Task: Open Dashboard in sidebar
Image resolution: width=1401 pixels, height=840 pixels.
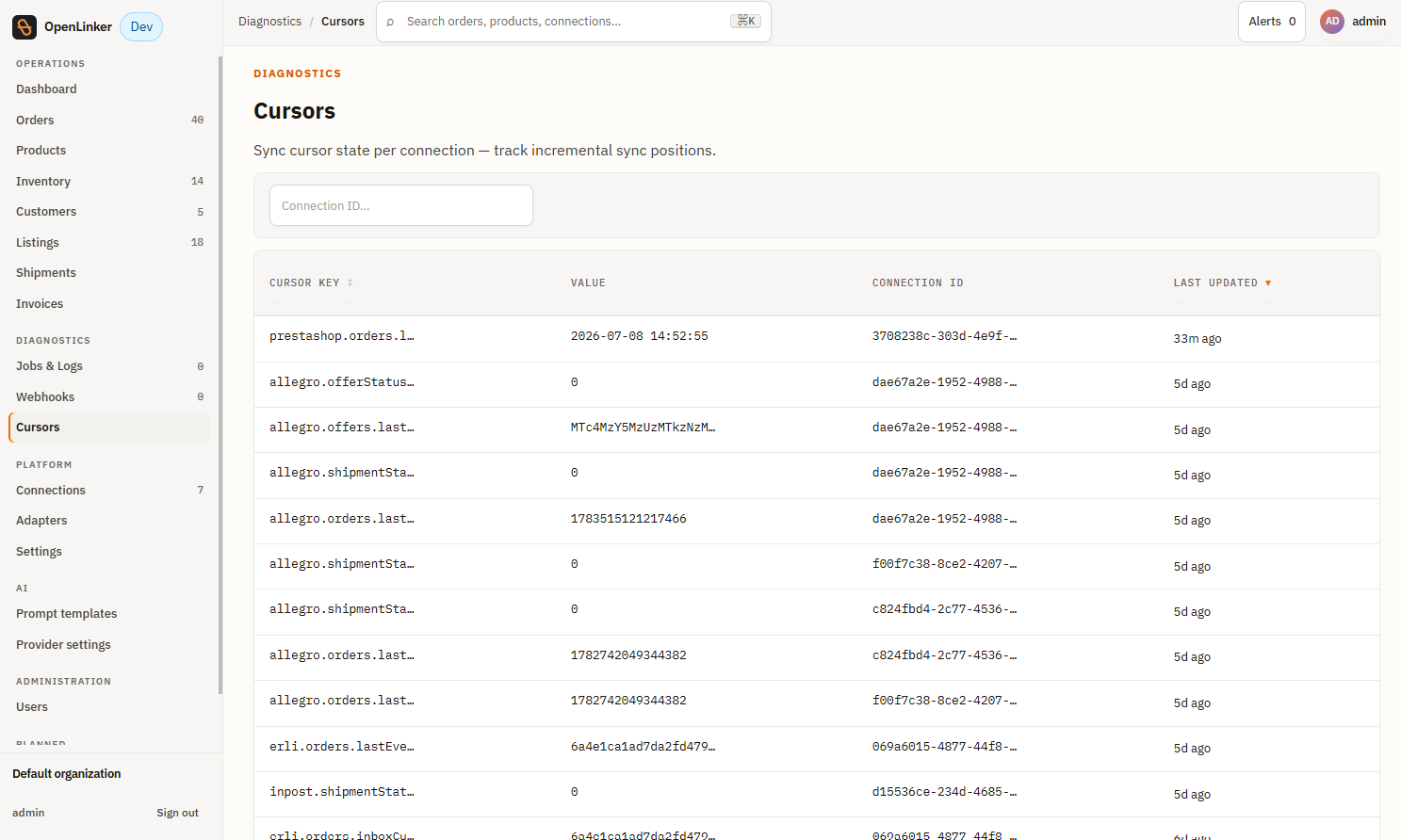Action: click(109, 89)
